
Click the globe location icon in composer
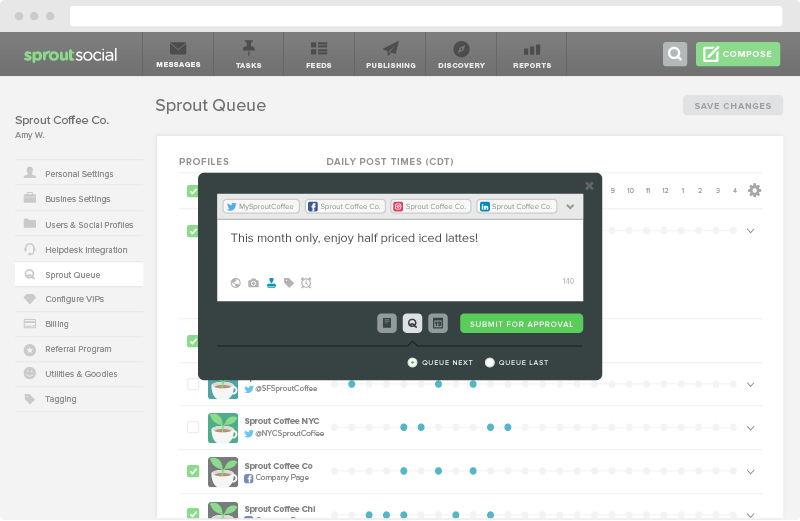pos(236,283)
